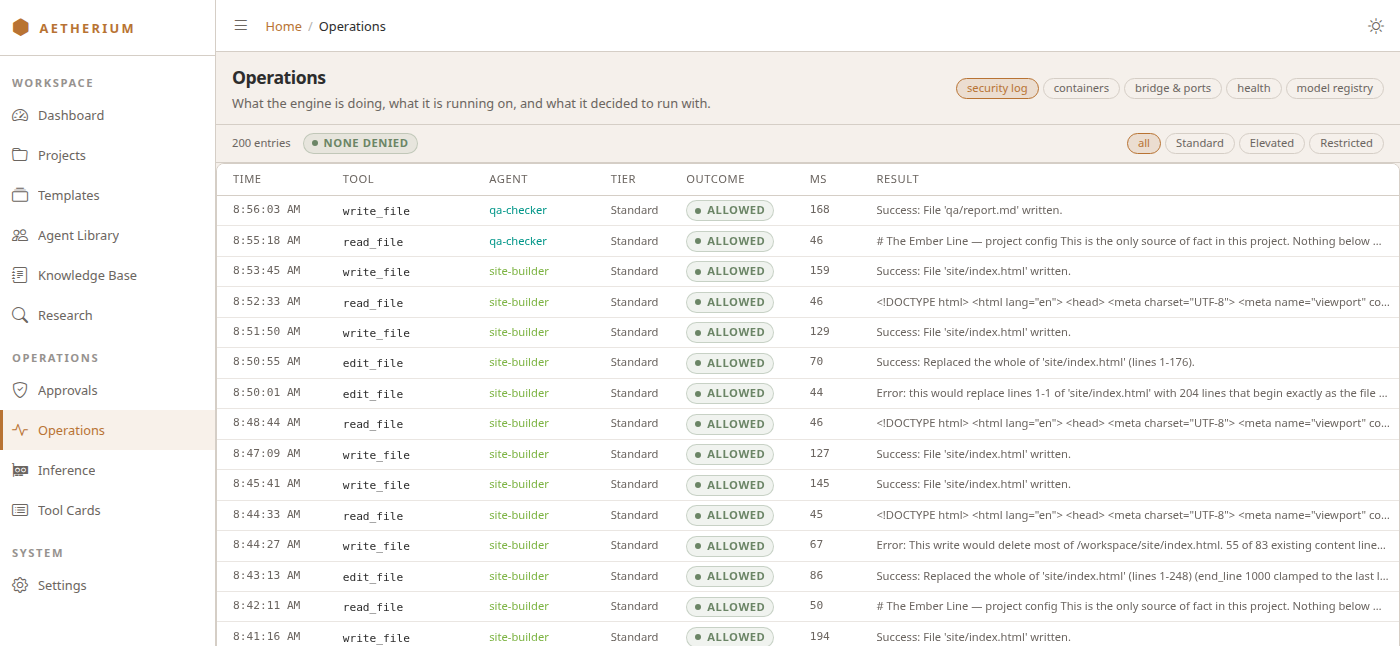Follow the Home breadcrumb link
This screenshot has width=1400, height=646.
[283, 26]
